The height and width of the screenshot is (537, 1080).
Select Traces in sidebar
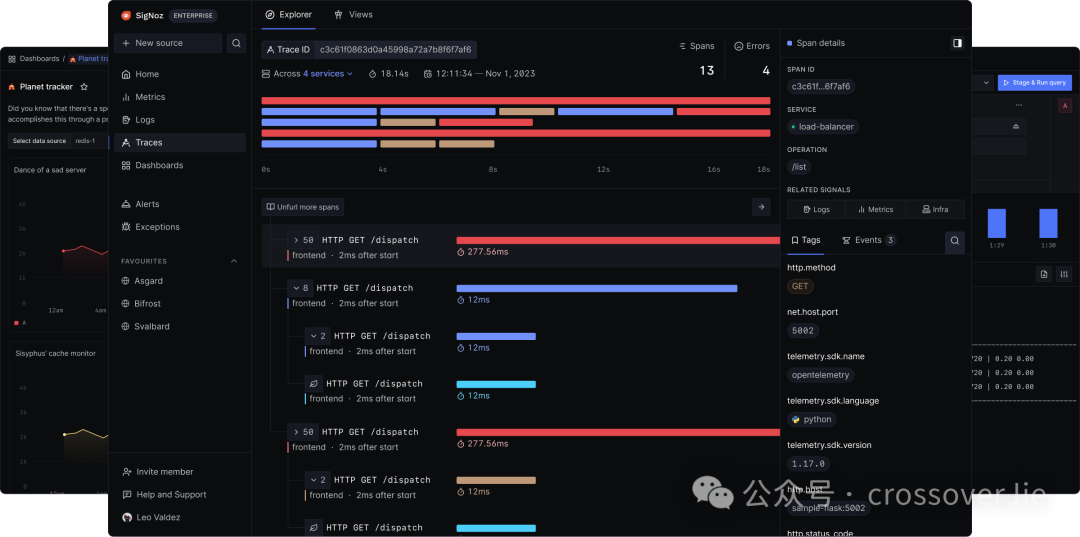[x=180, y=143]
